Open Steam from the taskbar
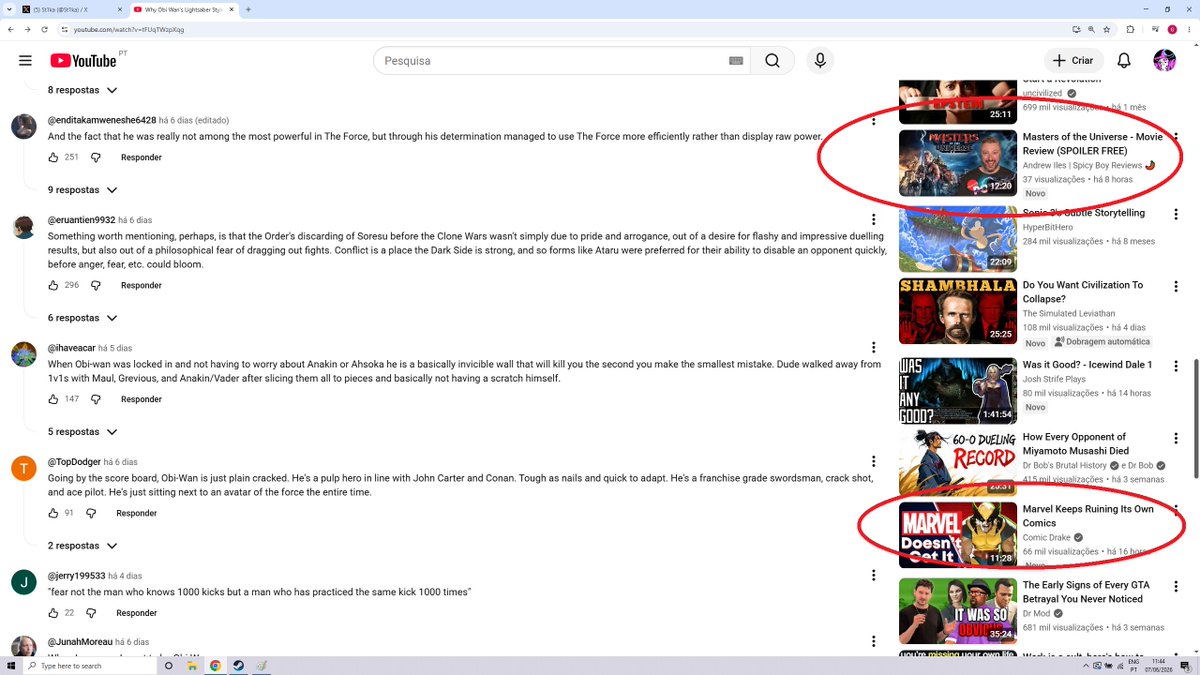Viewport: 1200px width, 675px height. pyautogui.click(x=238, y=665)
